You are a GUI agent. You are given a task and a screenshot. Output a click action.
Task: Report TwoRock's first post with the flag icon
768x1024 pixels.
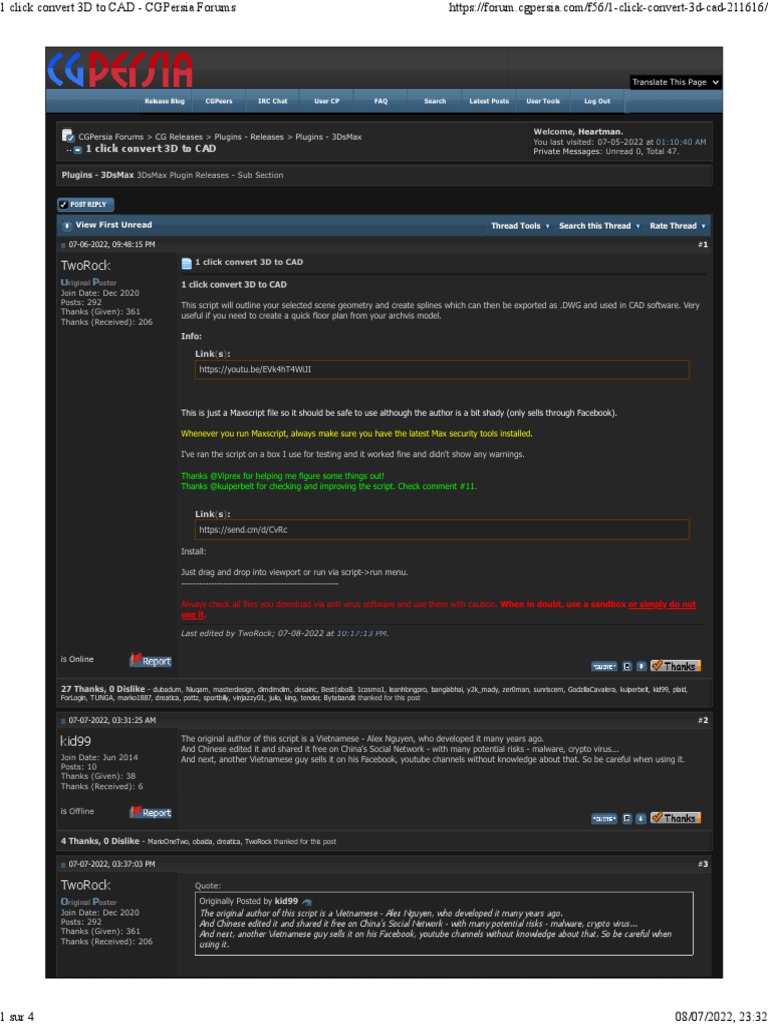(x=150, y=660)
